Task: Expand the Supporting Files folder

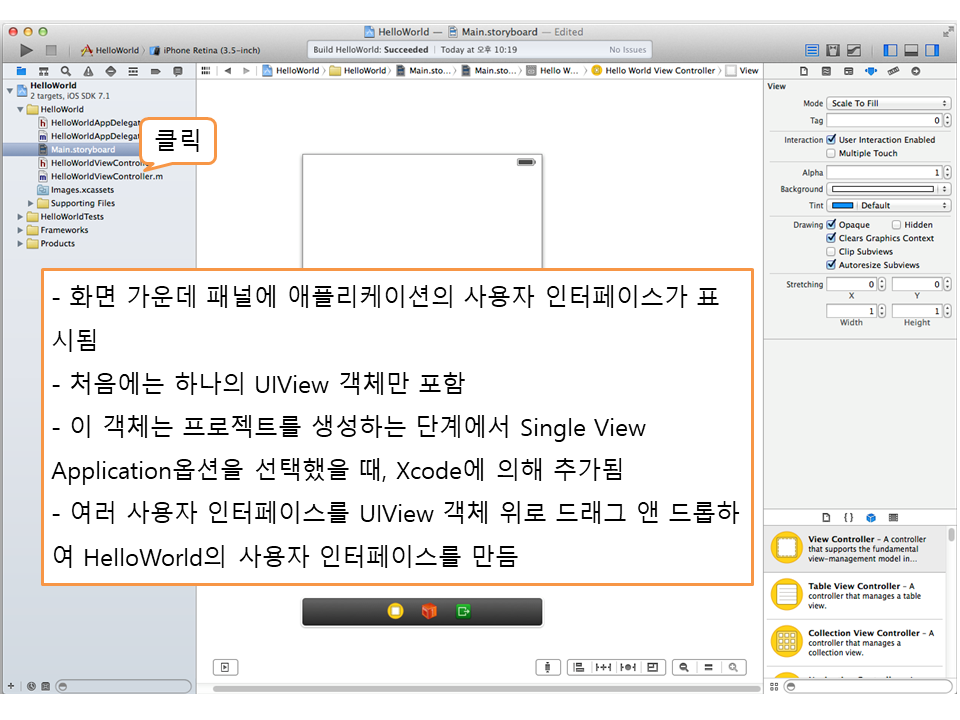Action: pyautogui.click(x=31, y=203)
